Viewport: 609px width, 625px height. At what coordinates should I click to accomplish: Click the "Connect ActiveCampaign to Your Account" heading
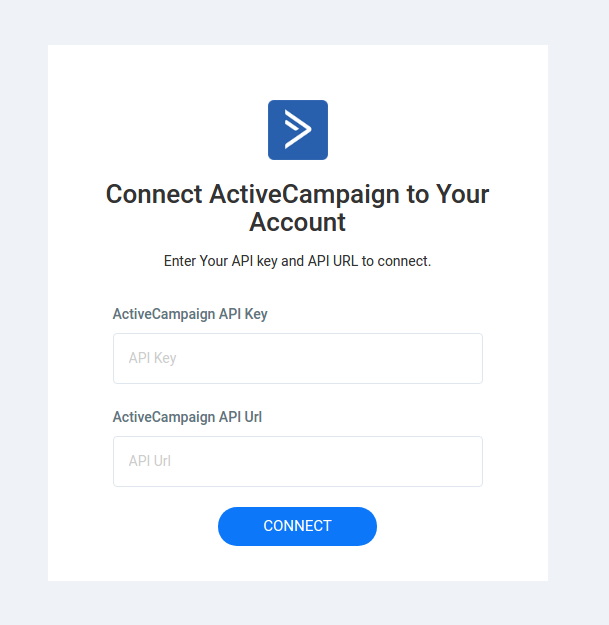tap(298, 207)
